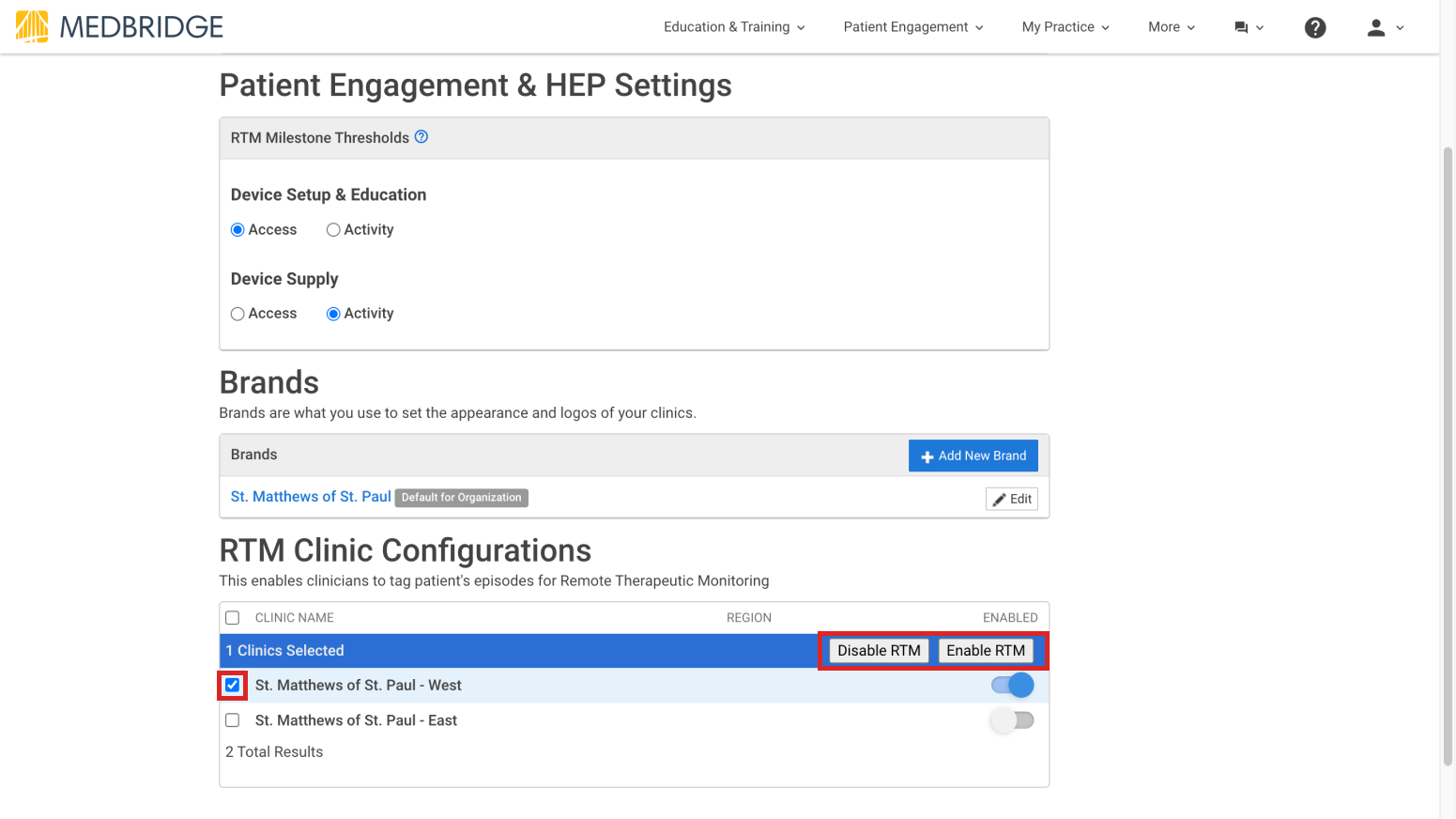The width and height of the screenshot is (1456, 819).
Task: Uncheck St. Matthews of St. Paul - West
Action: (232, 685)
